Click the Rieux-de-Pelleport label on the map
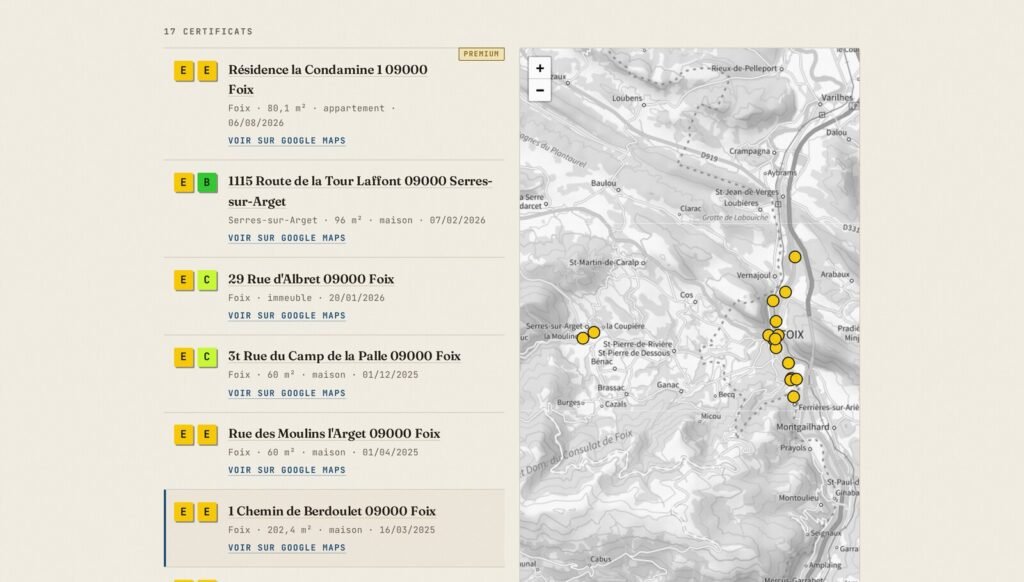 click(x=744, y=68)
